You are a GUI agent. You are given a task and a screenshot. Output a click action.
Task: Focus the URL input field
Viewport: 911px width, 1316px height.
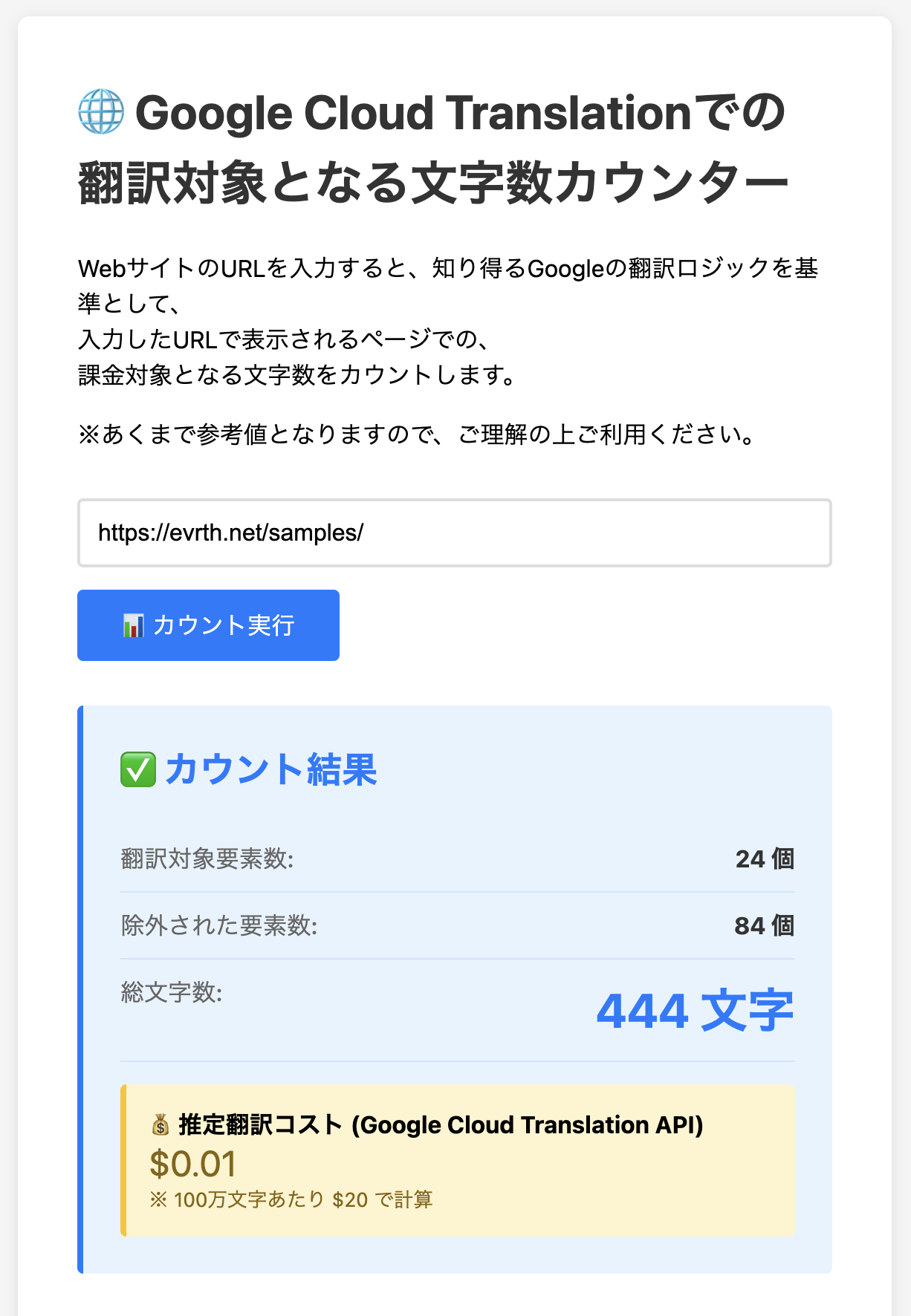454,533
